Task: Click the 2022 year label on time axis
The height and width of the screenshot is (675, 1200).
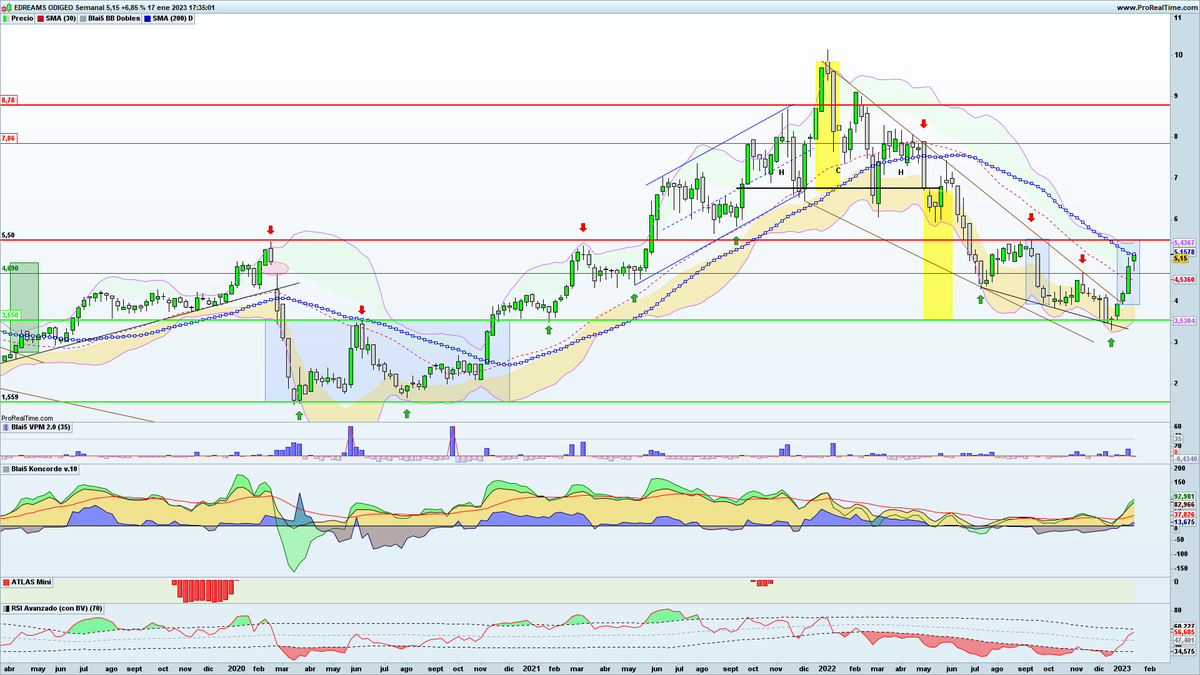Action: coord(827,667)
